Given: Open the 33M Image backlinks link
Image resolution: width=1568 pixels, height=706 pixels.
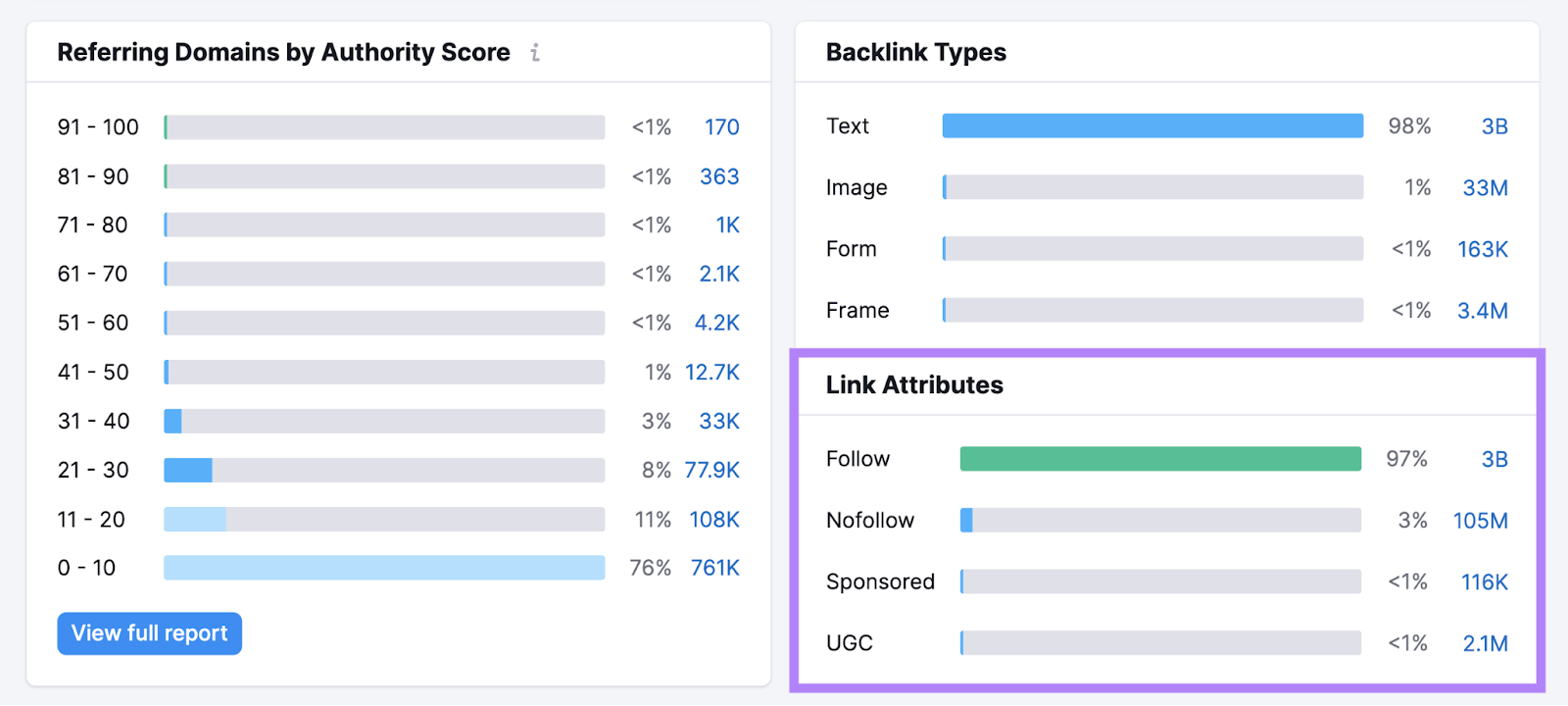Looking at the screenshot, I should [x=1486, y=187].
